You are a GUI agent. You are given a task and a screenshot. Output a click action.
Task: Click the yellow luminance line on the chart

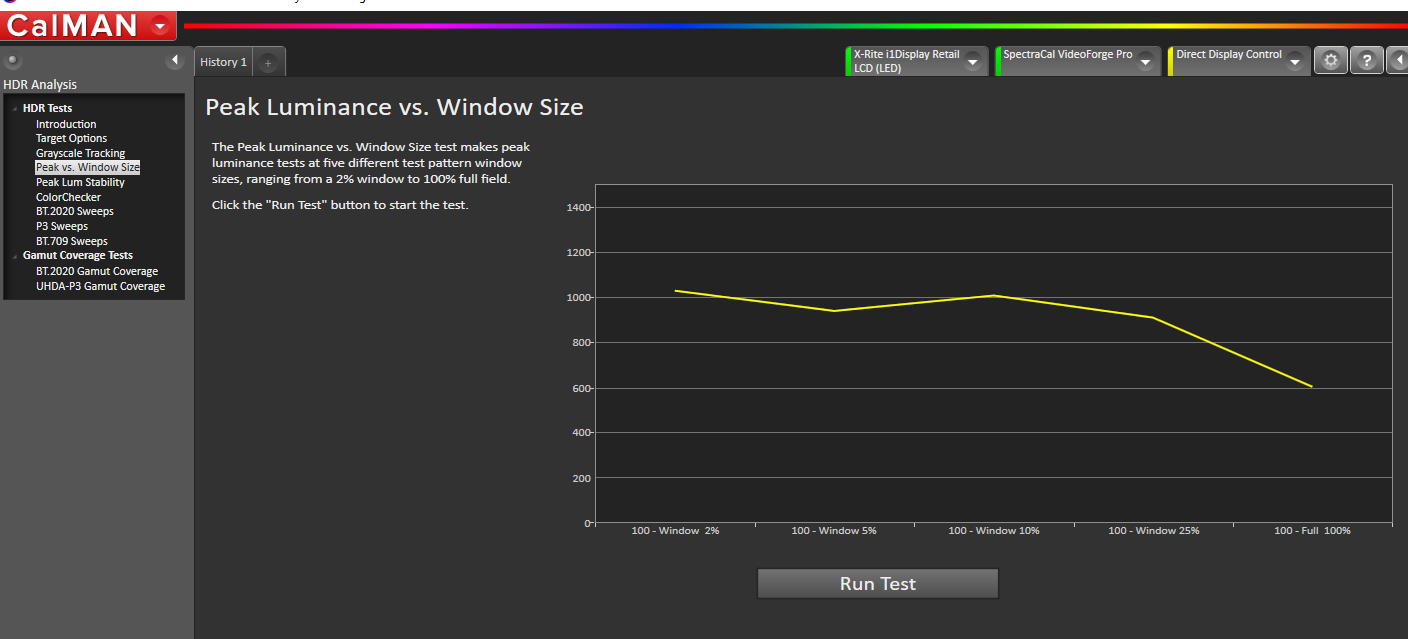point(994,297)
